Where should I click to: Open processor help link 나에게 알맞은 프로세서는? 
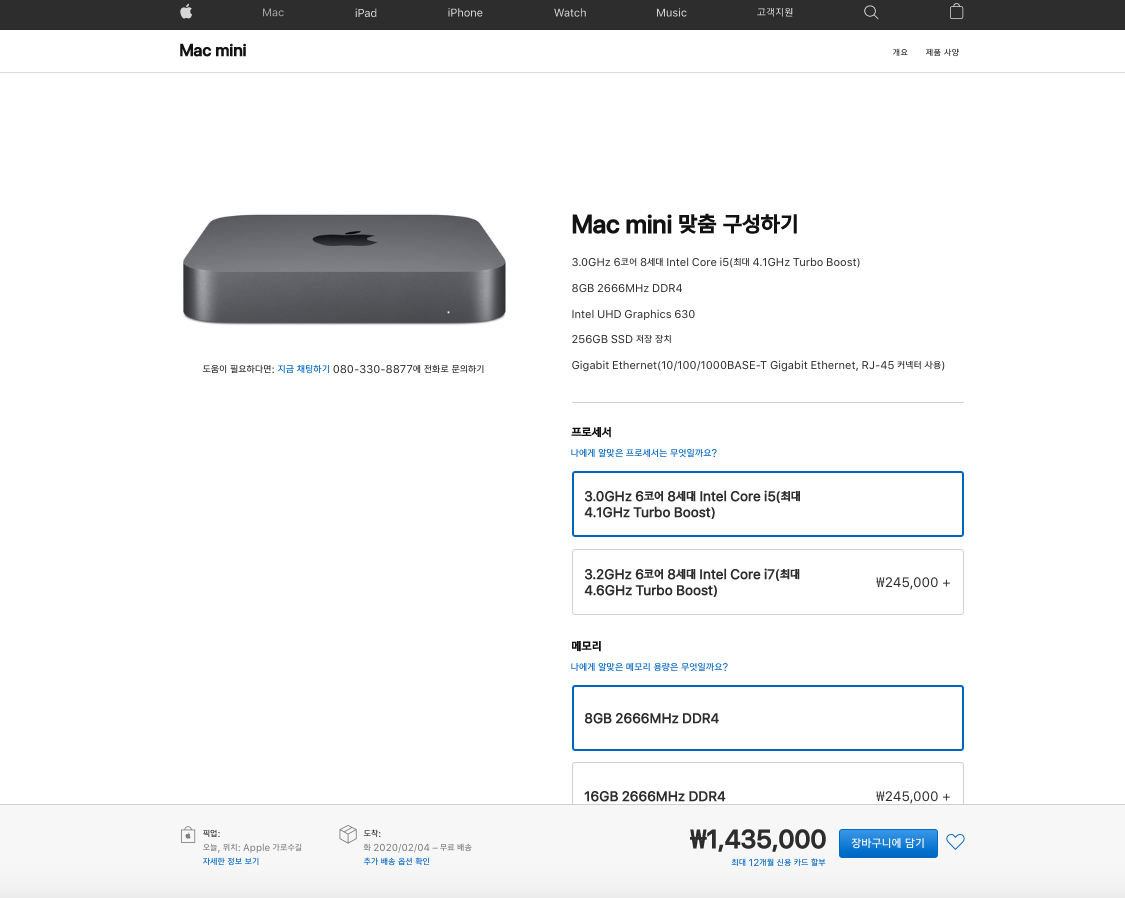point(644,453)
